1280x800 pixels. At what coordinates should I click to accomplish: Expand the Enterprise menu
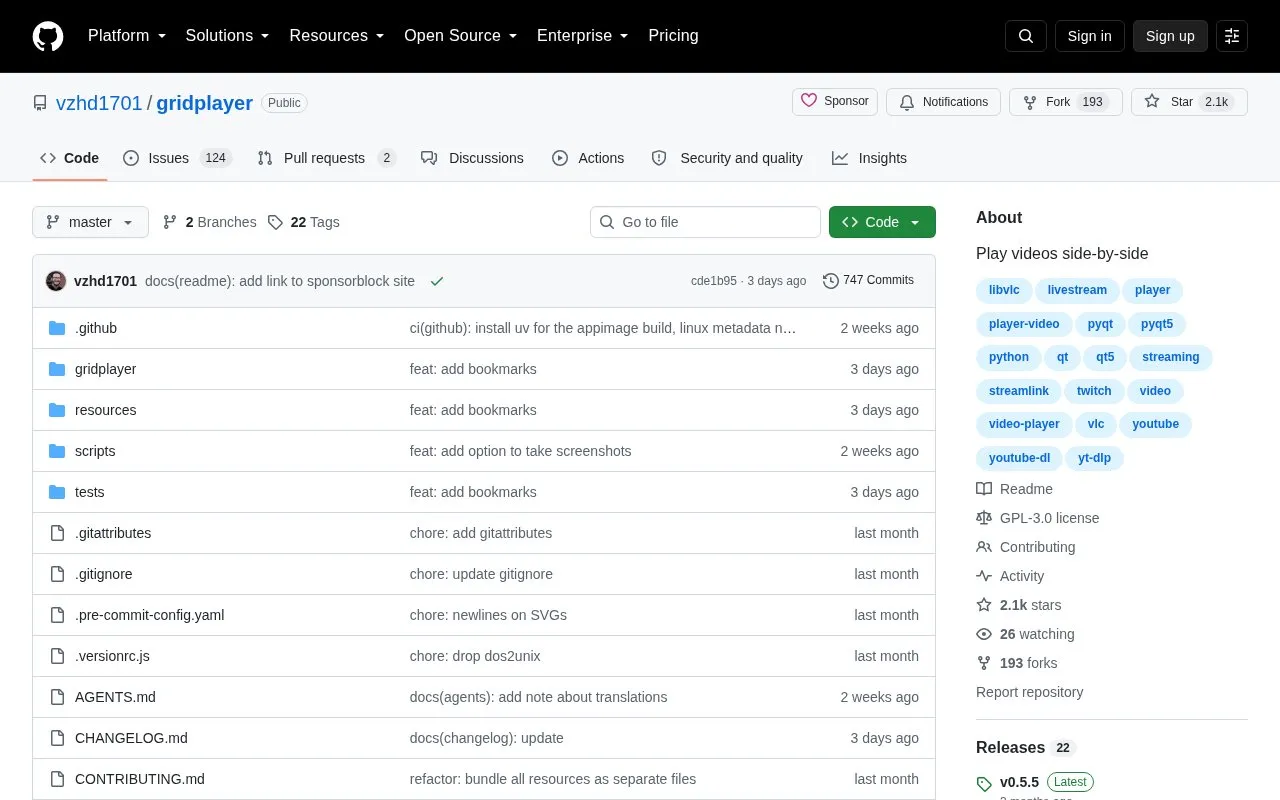tap(583, 36)
